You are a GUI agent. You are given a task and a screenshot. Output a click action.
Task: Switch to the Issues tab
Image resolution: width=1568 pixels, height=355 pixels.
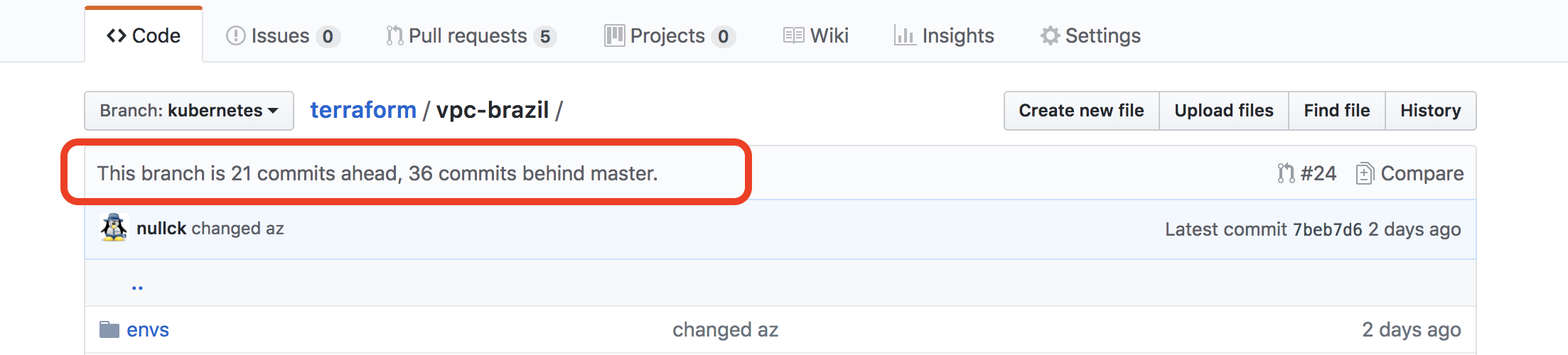[x=283, y=35]
